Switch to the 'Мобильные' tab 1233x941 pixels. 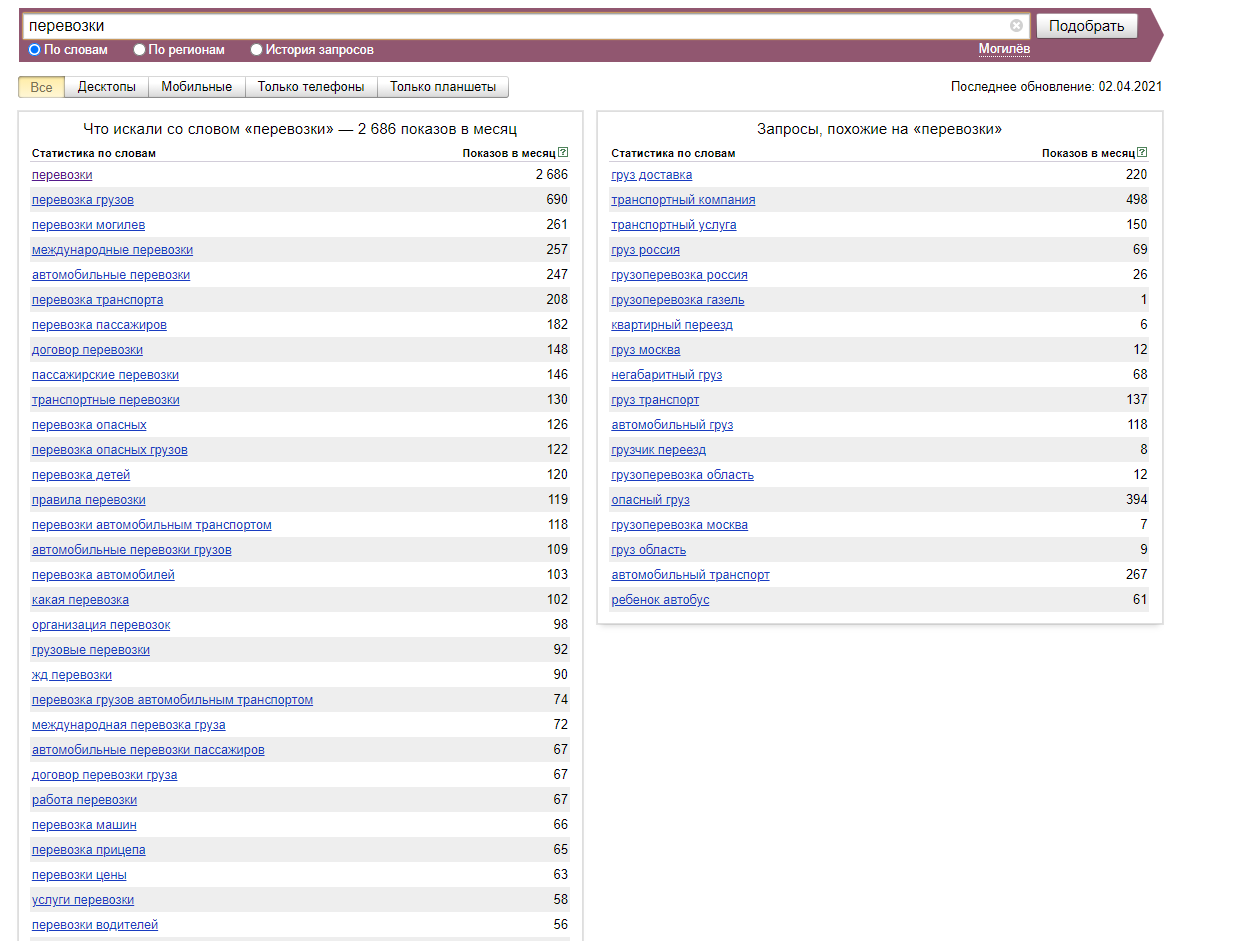(x=196, y=87)
